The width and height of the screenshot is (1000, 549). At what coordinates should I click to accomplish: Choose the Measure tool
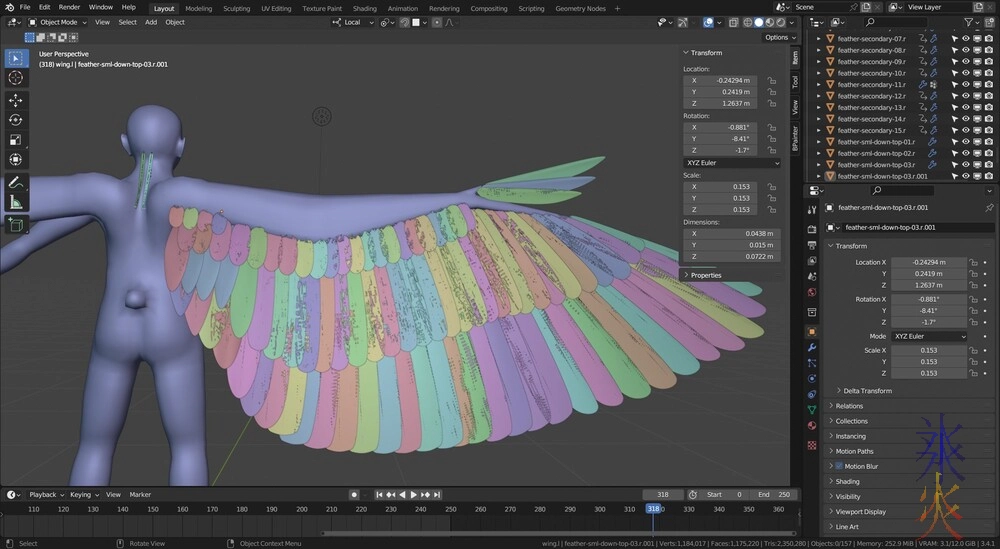click(x=16, y=203)
